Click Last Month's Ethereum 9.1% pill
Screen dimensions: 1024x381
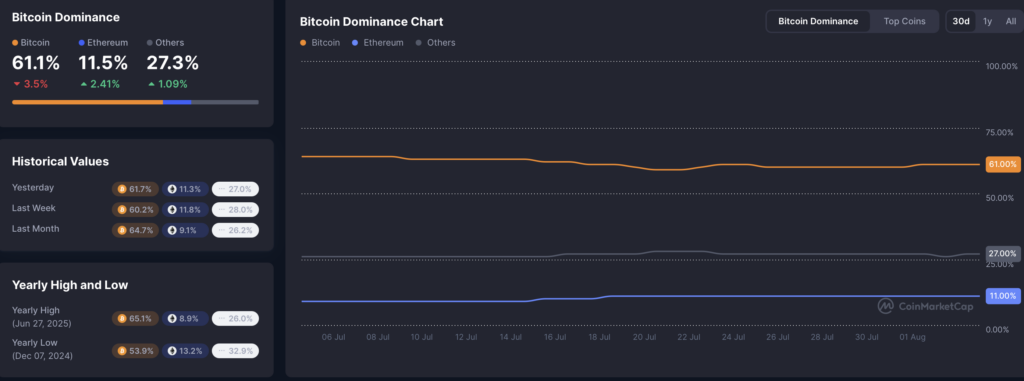coord(185,230)
